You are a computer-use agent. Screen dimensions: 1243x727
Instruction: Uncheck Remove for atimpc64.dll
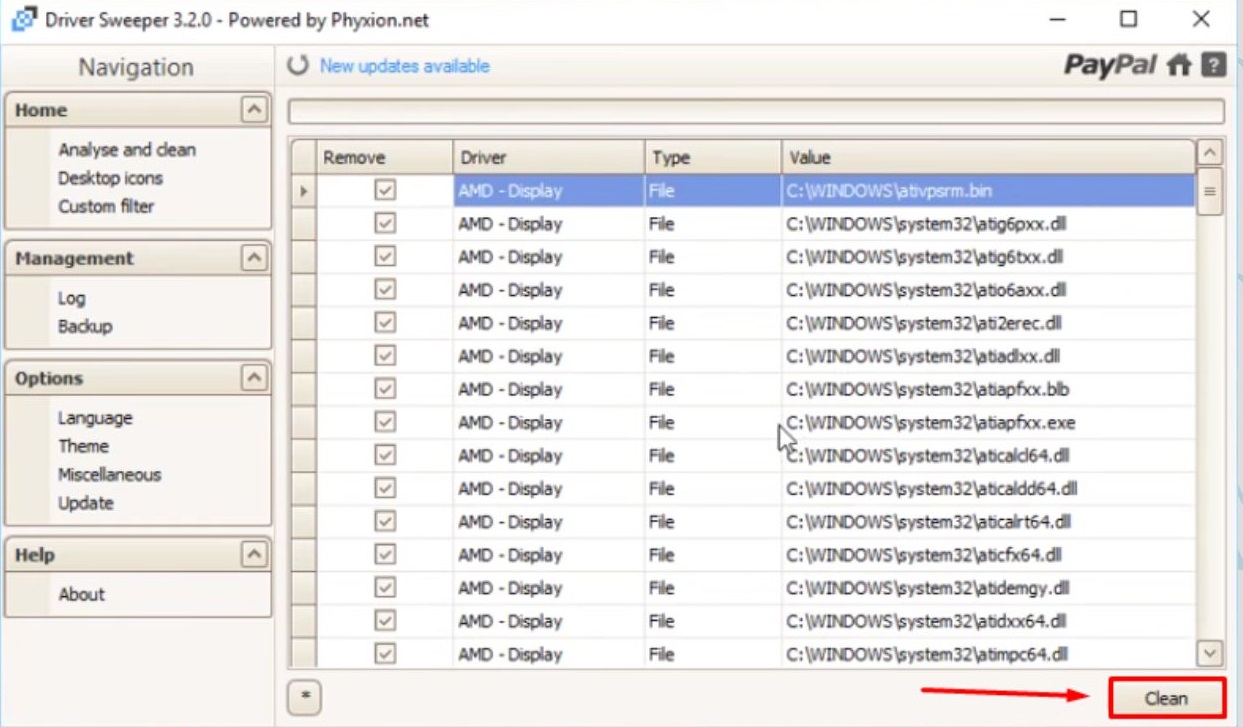pyautogui.click(x=385, y=654)
